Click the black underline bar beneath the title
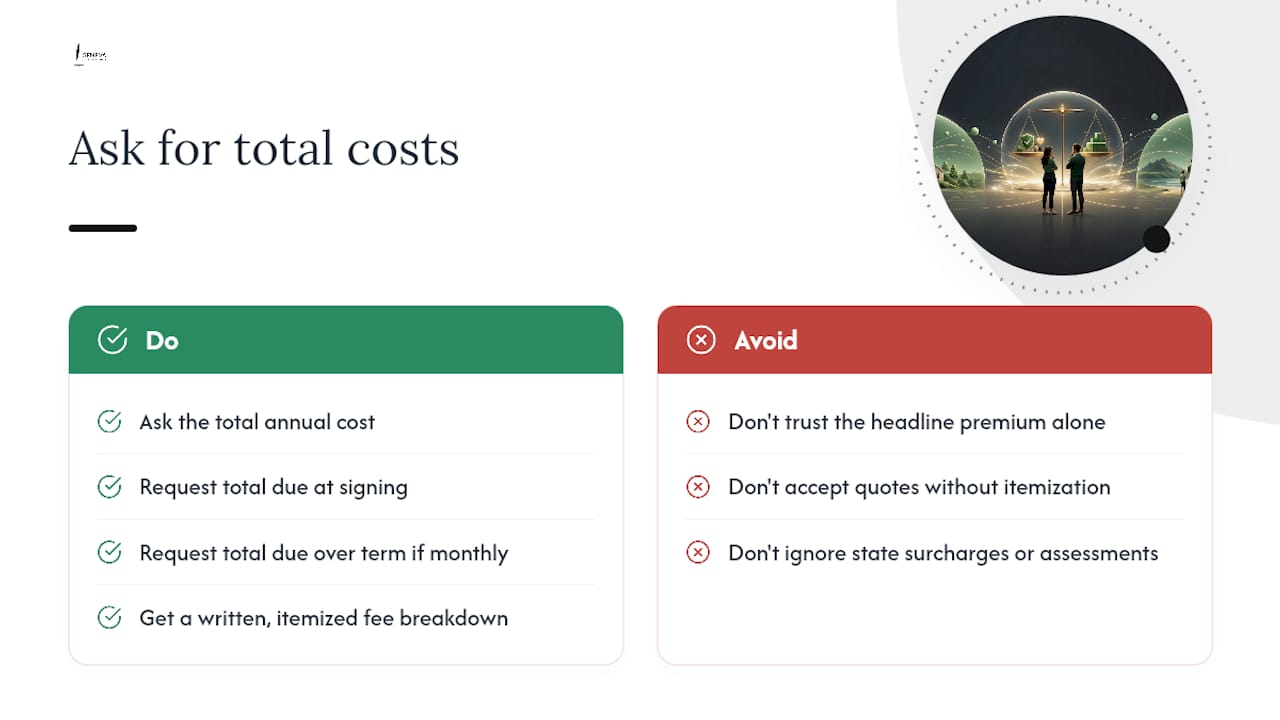 click(103, 228)
